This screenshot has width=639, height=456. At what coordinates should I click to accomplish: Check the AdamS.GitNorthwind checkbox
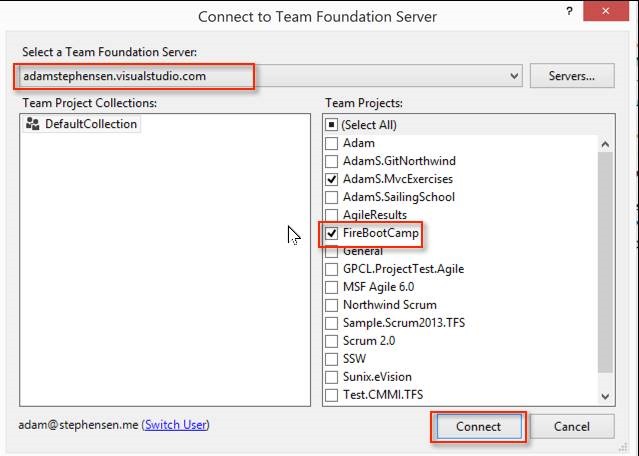331,161
